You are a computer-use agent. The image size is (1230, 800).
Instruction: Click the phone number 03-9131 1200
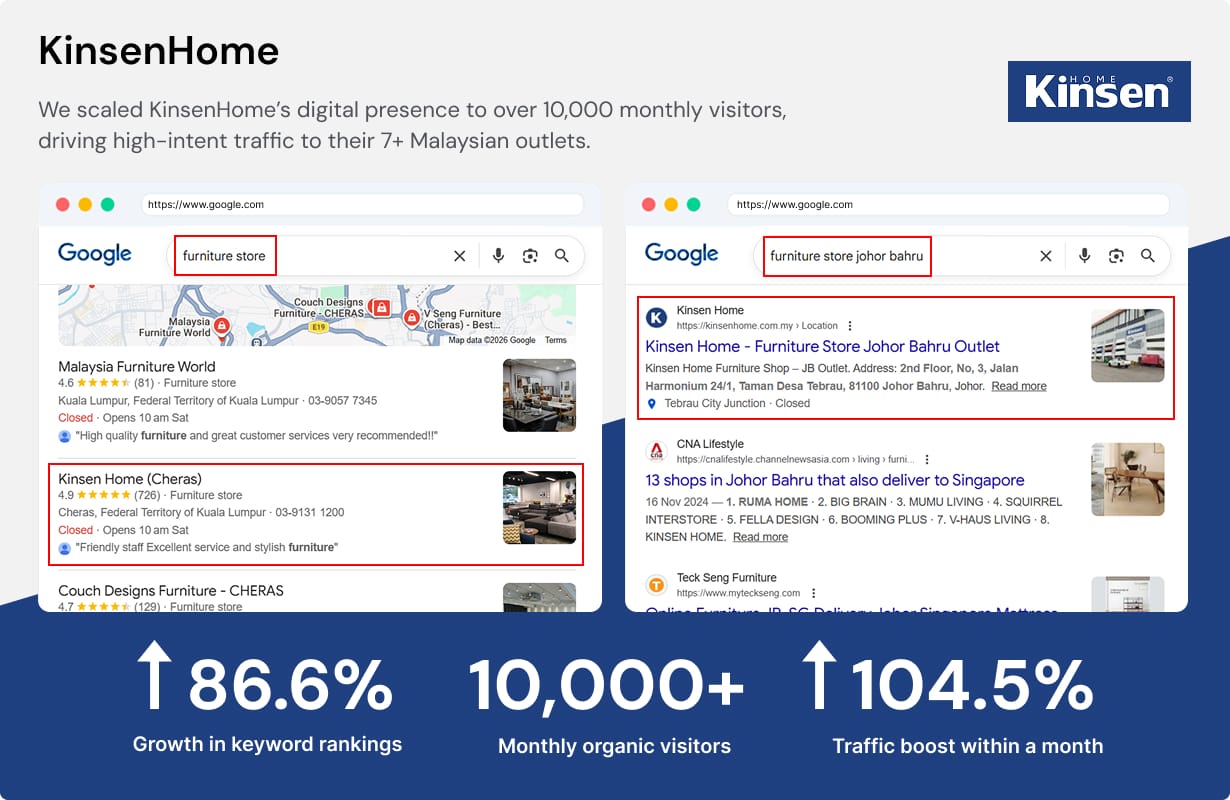click(x=310, y=513)
